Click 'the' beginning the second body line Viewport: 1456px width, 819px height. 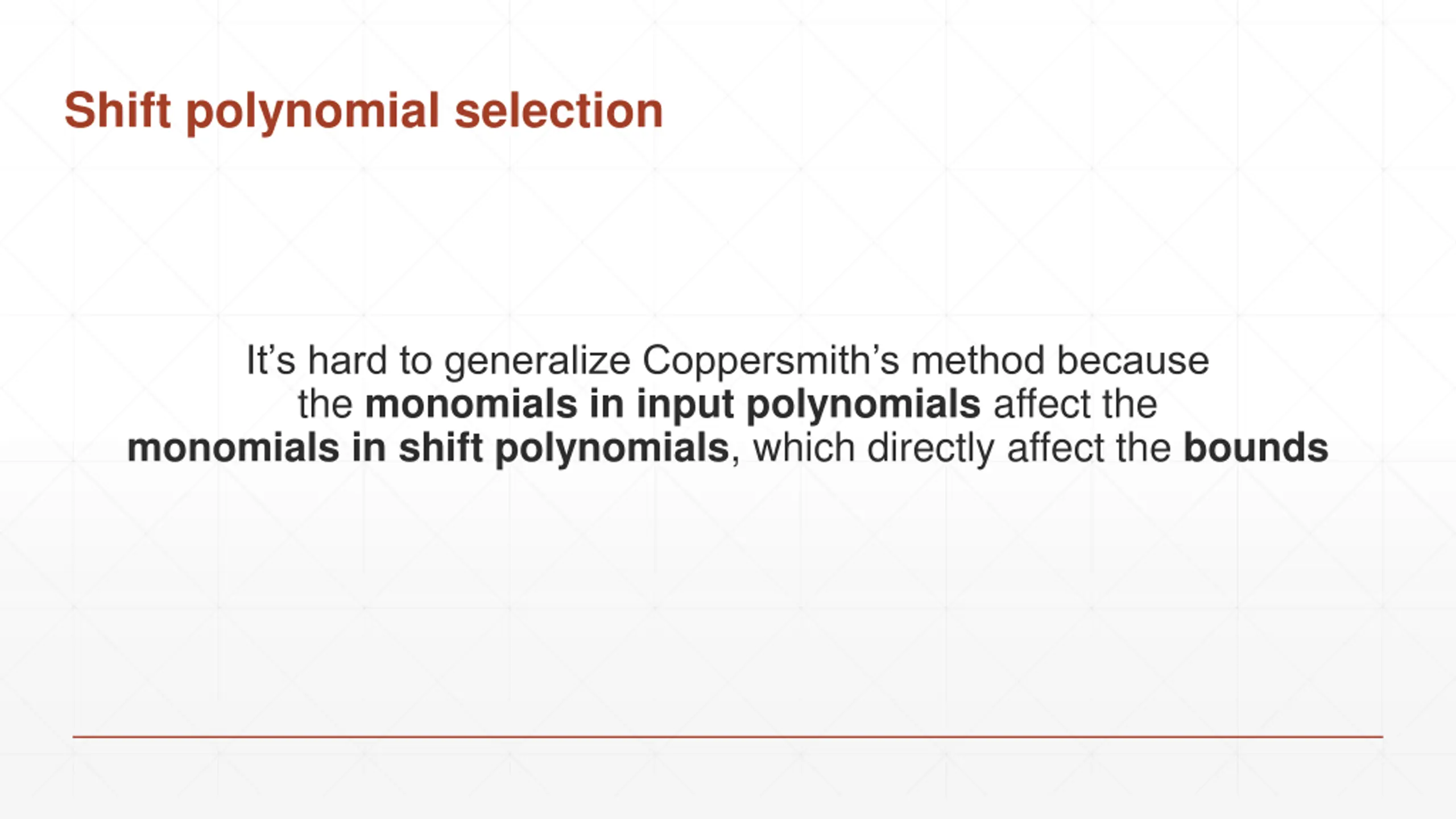325,404
